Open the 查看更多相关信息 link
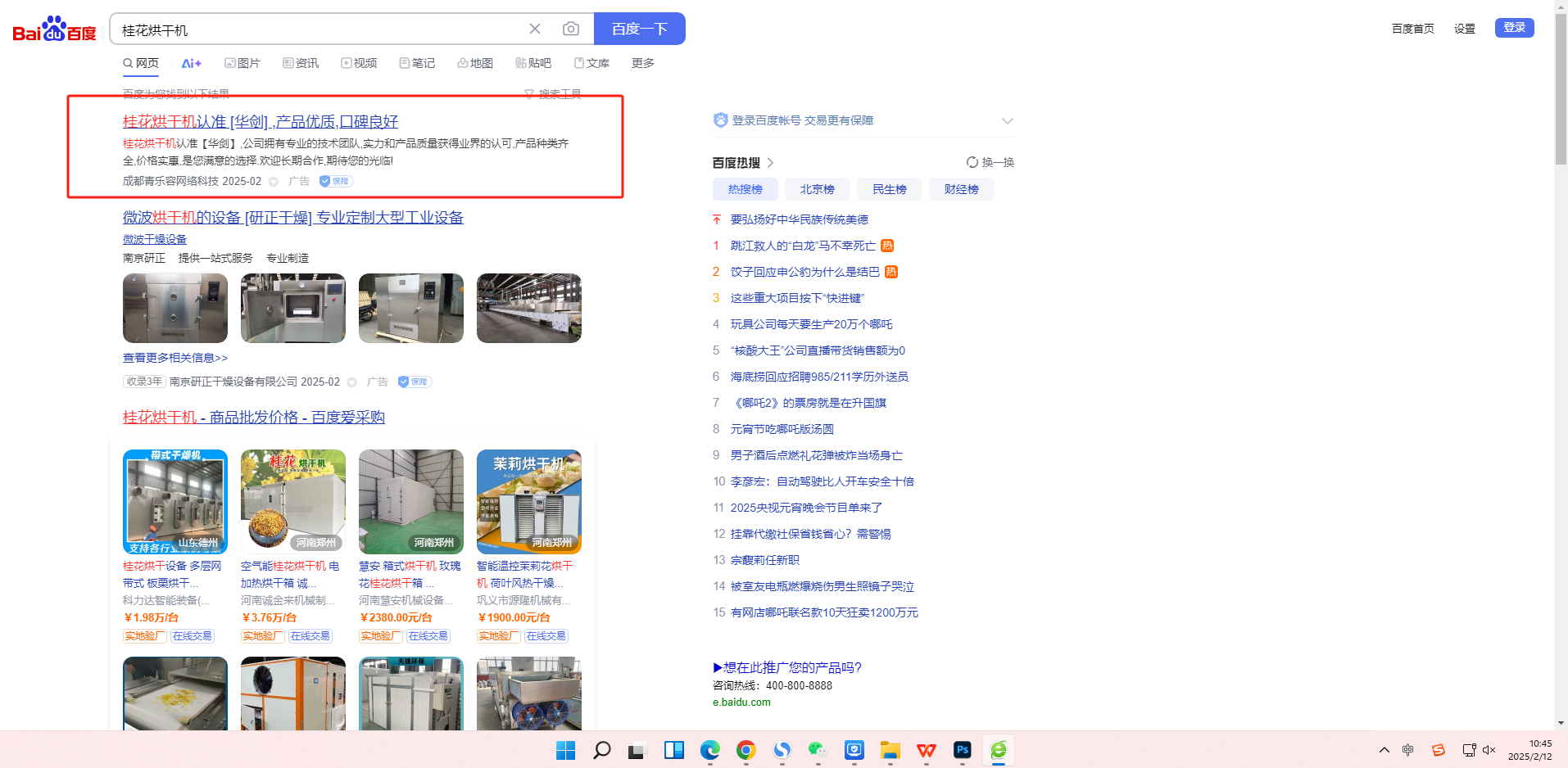This screenshot has width=1568, height=768. [x=175, y=358]
